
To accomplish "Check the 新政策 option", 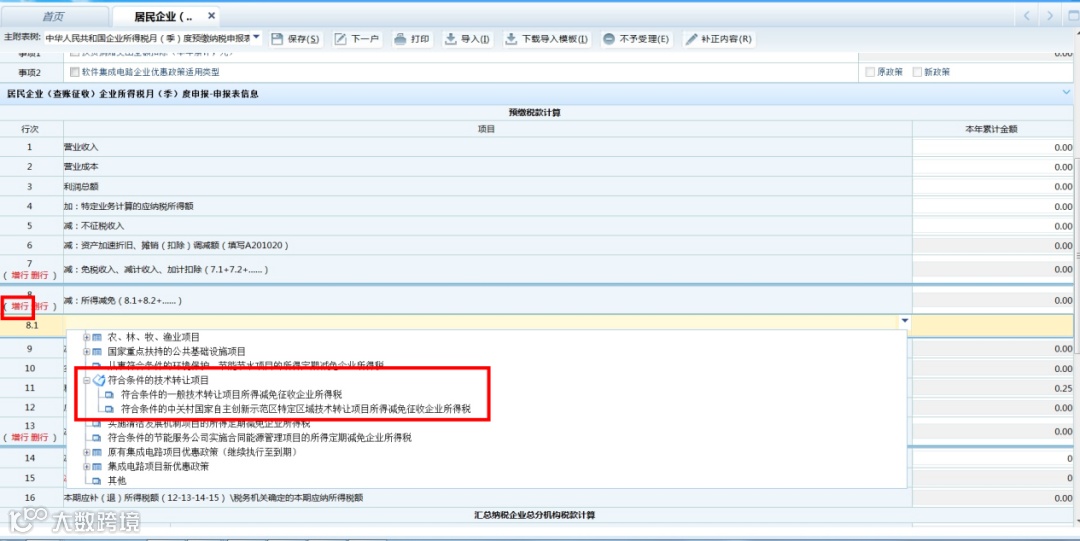I will 917,72.
